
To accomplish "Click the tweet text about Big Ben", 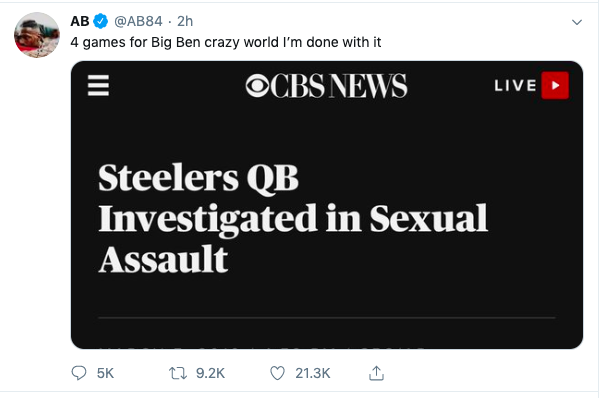I will click(x=226, y=42).
